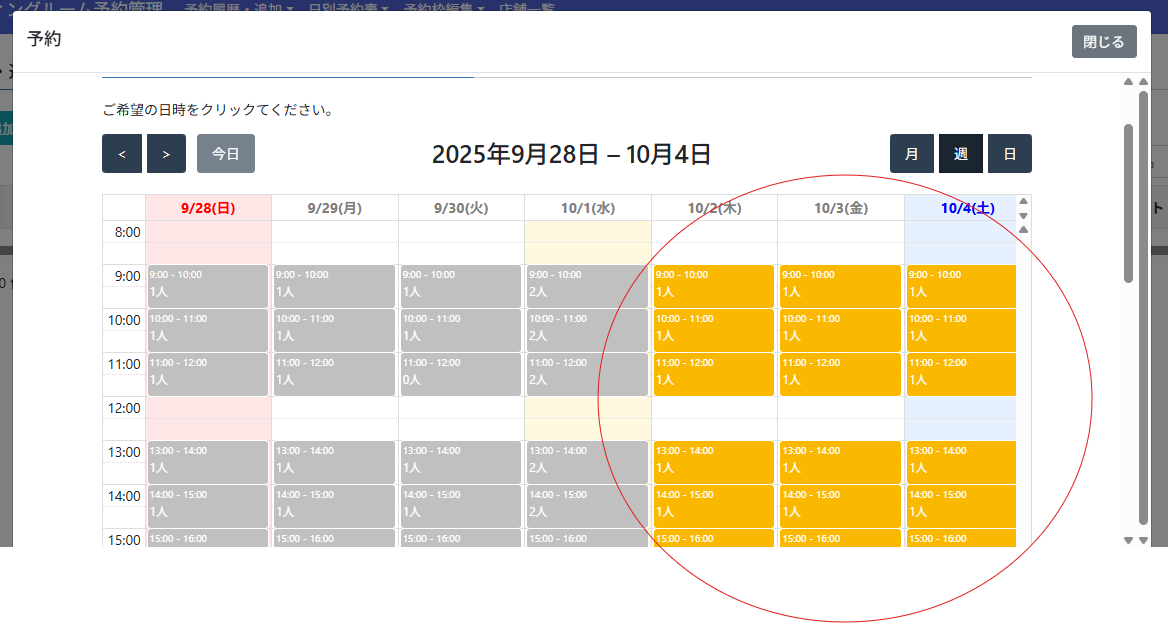Open the 9/28(日) date column header

208,208
